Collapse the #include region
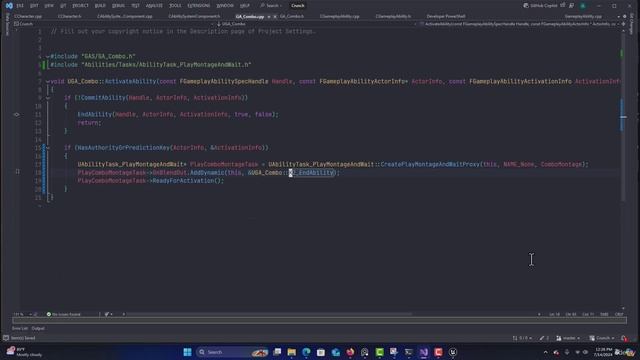The width and height of the screenshot is (640, 360). (47, 57)
